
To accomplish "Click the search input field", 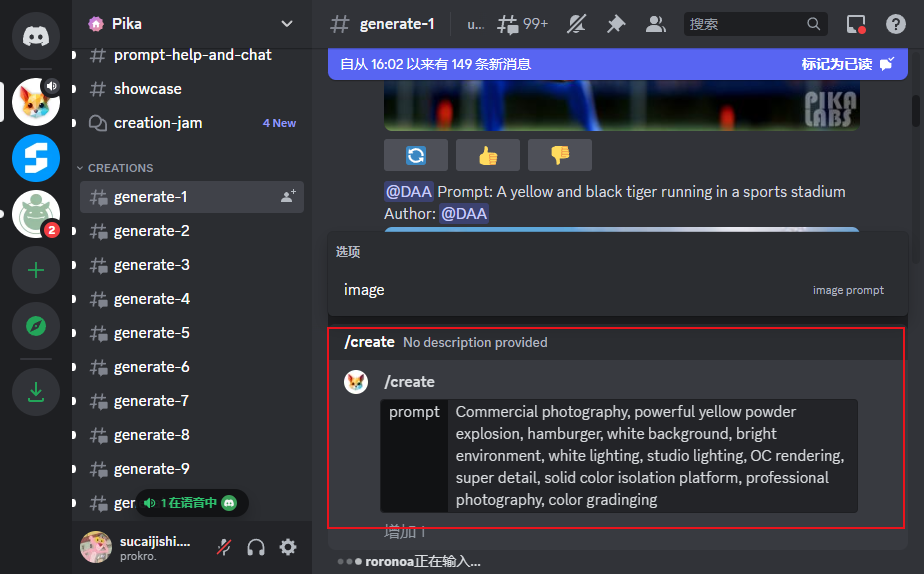I will pyautogui.click(x=745, y=24).
